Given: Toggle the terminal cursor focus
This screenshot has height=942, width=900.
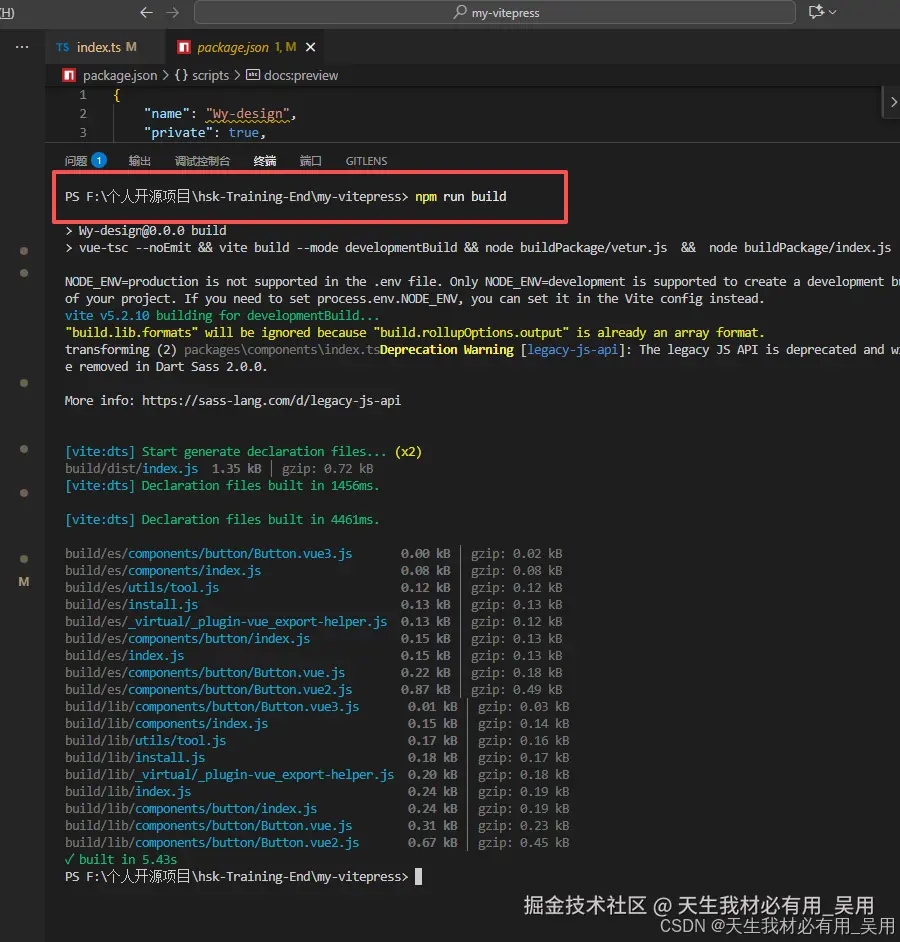Looking at the screenshot, I should pyautogui.click(x=418, y=875).
